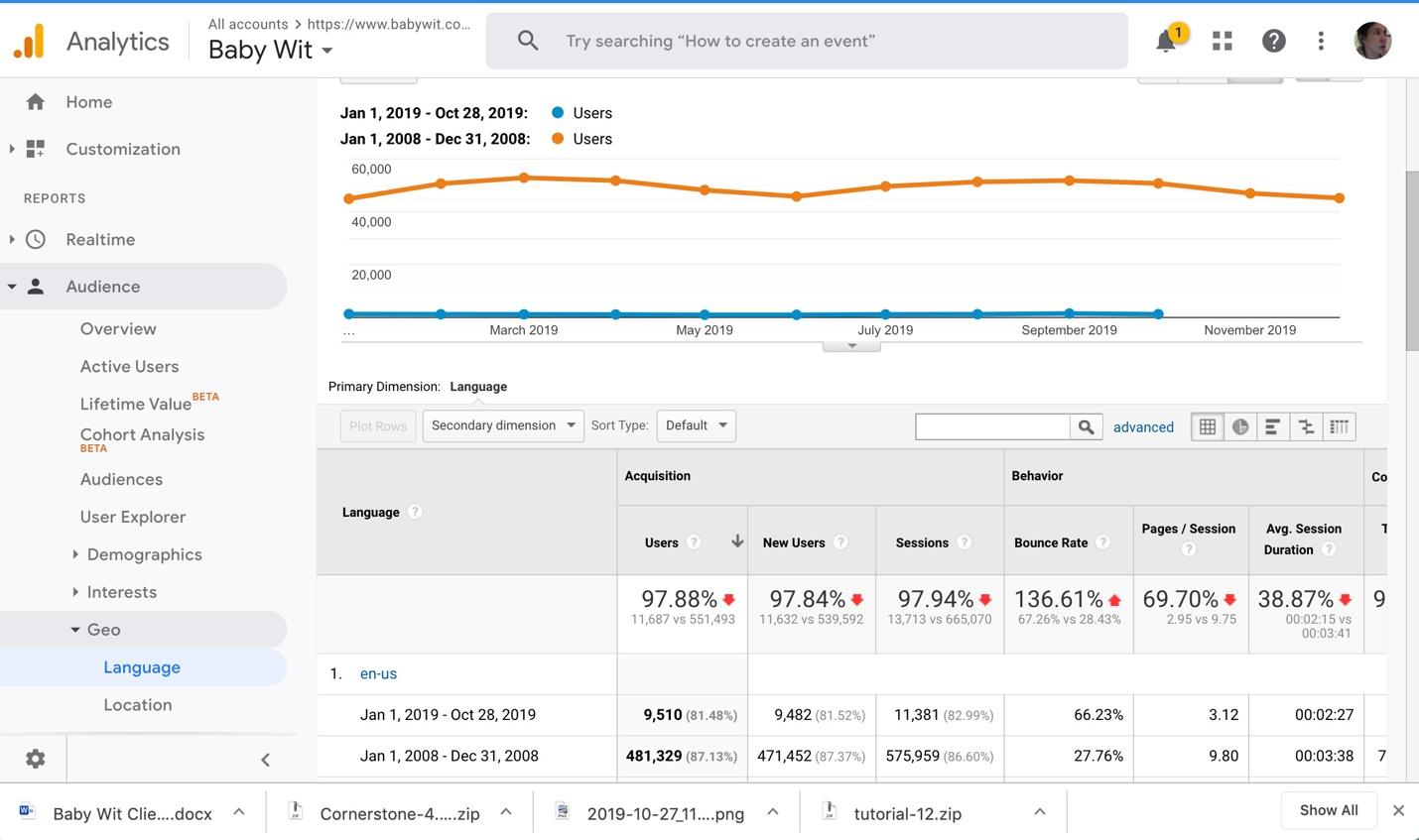Open the Secondary dimension dropdown
This screenshot has height=840, width=1419.
[503, 425]
